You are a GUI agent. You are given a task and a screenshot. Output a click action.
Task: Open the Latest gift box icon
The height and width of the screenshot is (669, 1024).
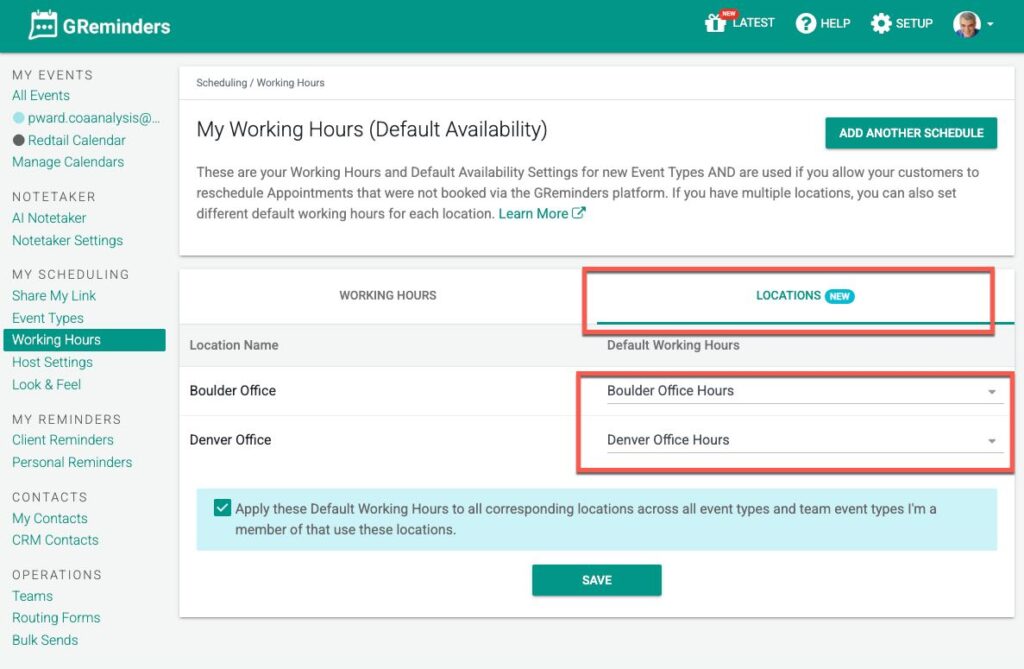click(715, 24)
